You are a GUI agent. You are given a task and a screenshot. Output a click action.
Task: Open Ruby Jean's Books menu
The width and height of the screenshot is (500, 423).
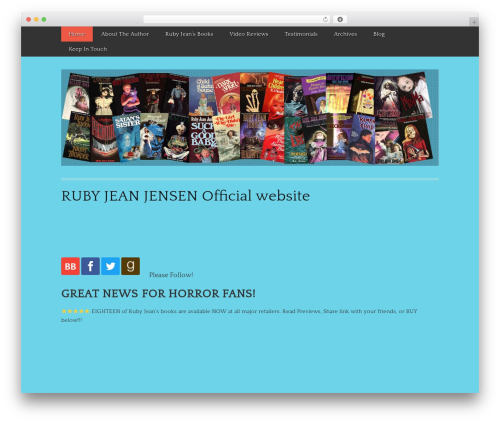pyautogui.click(x=189, y=34)
